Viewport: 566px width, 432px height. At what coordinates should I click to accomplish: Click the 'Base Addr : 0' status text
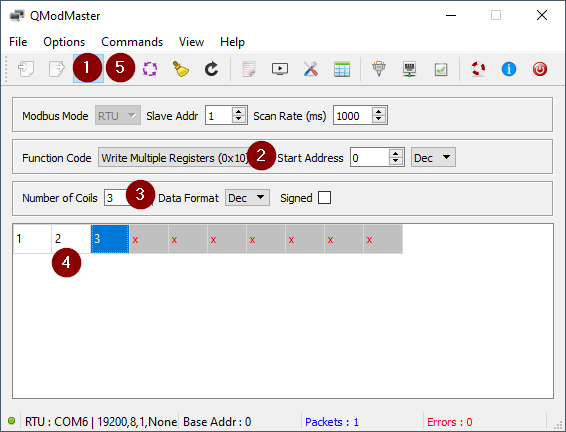pyautogui.click(x=217, y=422)
